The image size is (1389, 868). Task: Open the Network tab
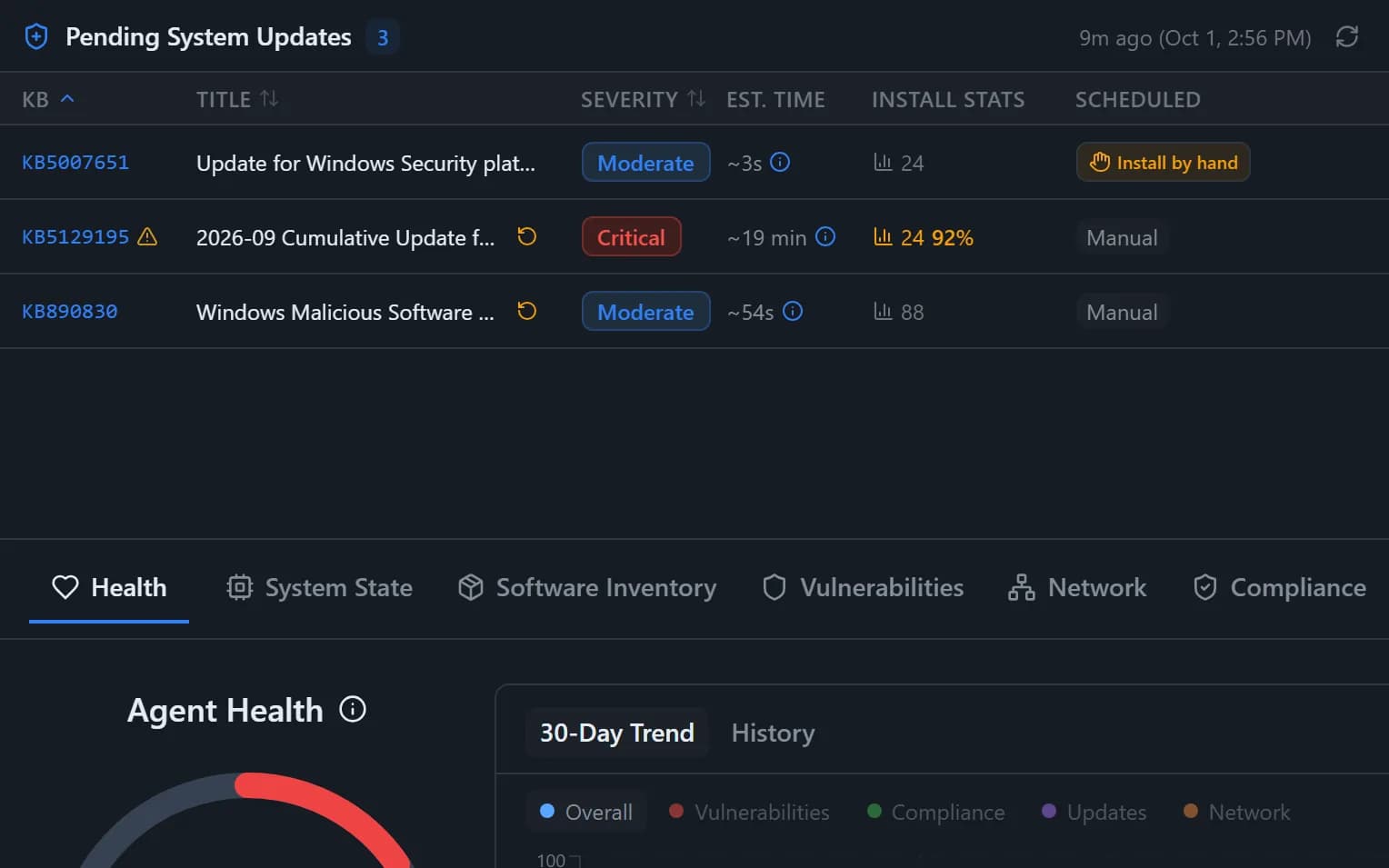tap(1077, 587)
